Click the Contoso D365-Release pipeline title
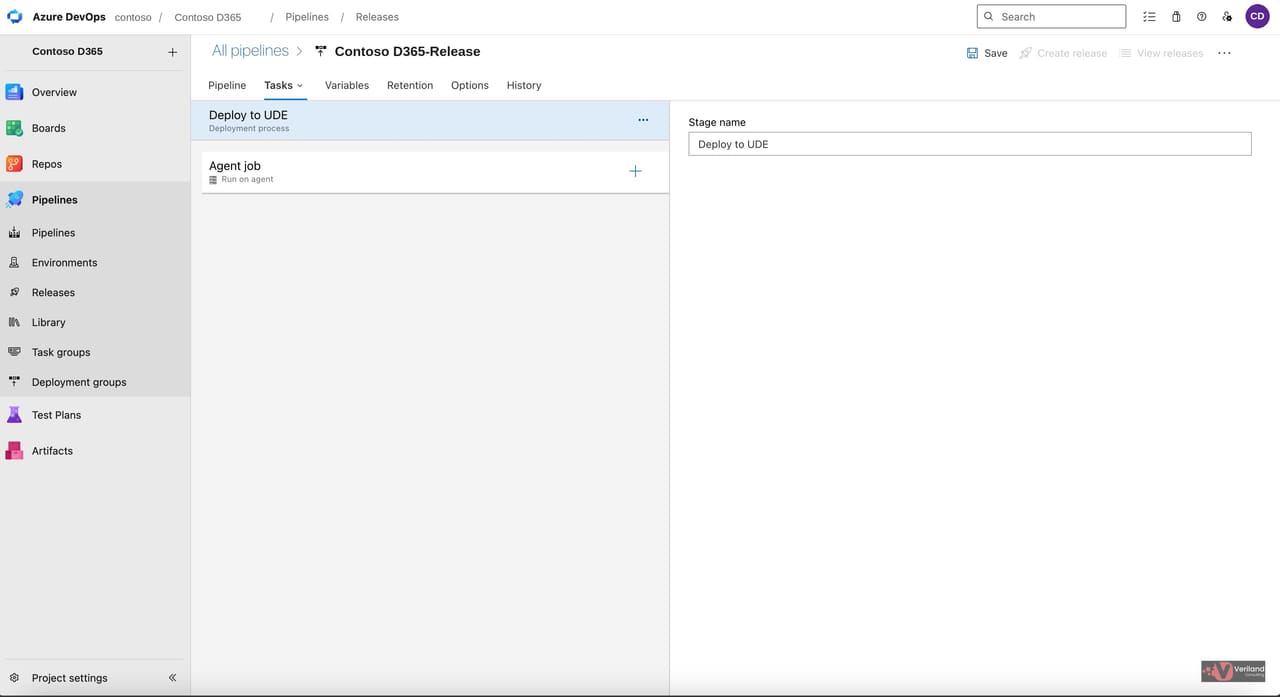 [407, 51]
